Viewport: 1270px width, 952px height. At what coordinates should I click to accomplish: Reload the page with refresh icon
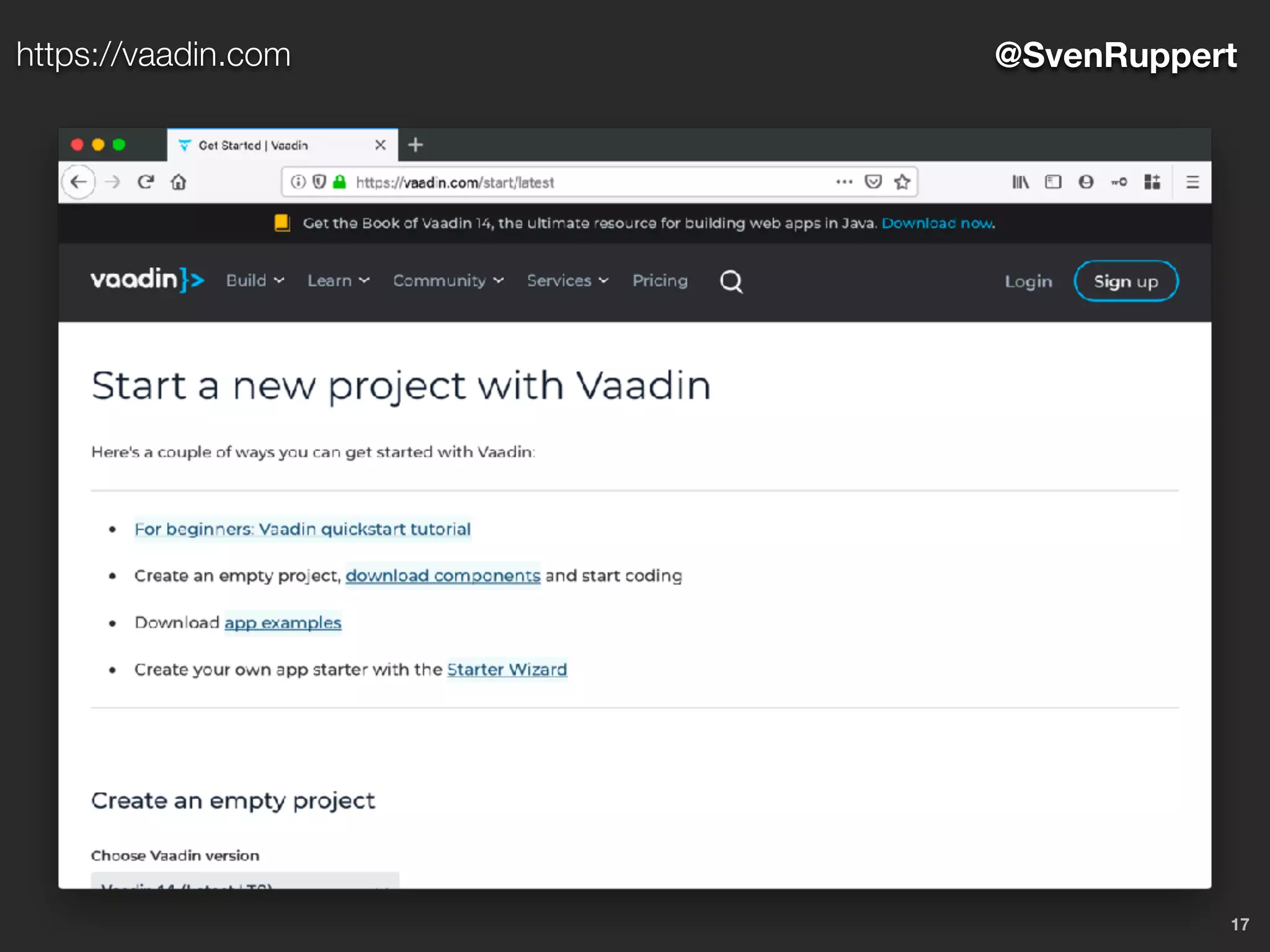pyautogui.click(x=146, y=182)
